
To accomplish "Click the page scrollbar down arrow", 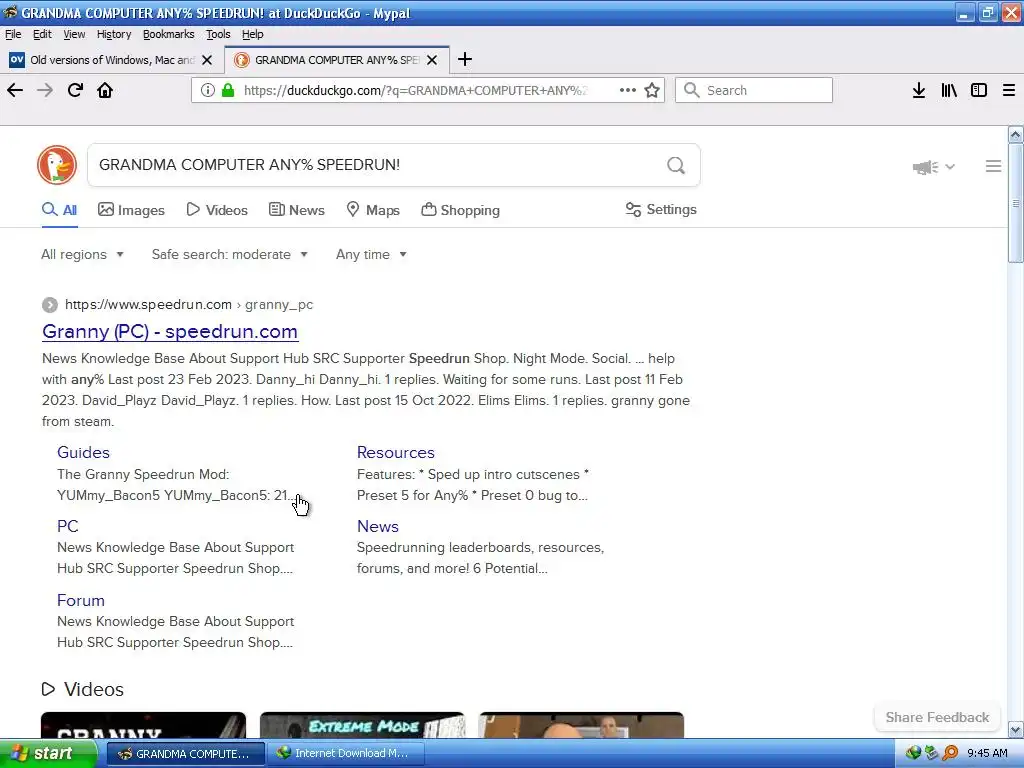I will 1016,729.
